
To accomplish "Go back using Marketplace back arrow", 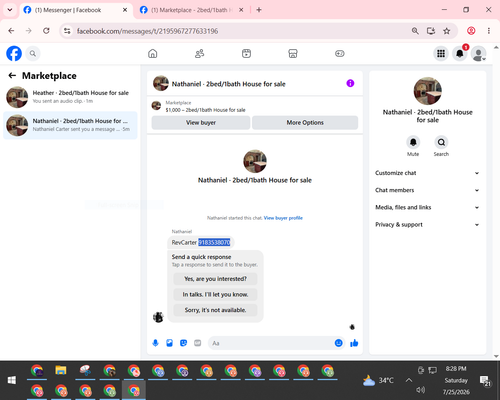I will click(x=12, y=76).
